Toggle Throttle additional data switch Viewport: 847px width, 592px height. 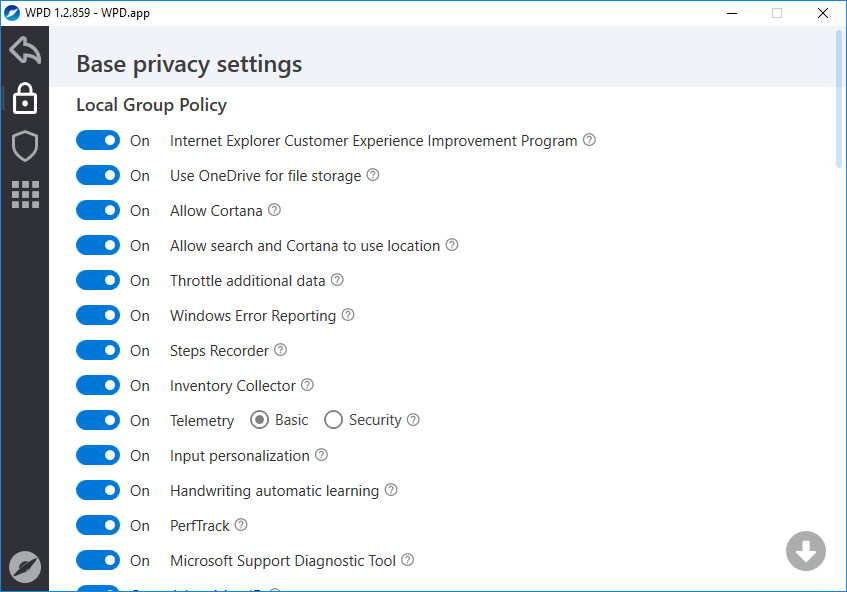(98, 280)
